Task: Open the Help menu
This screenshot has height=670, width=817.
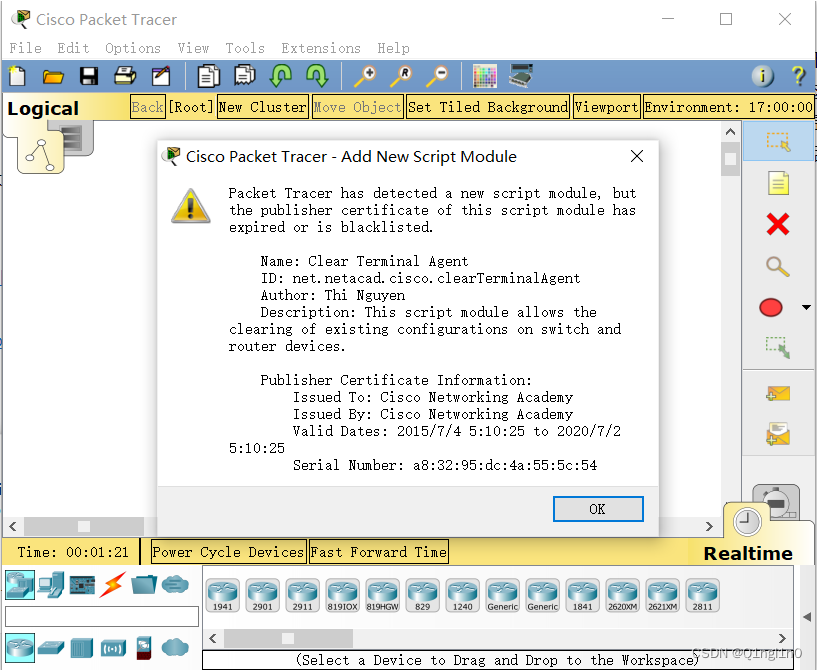Action: 393,48
